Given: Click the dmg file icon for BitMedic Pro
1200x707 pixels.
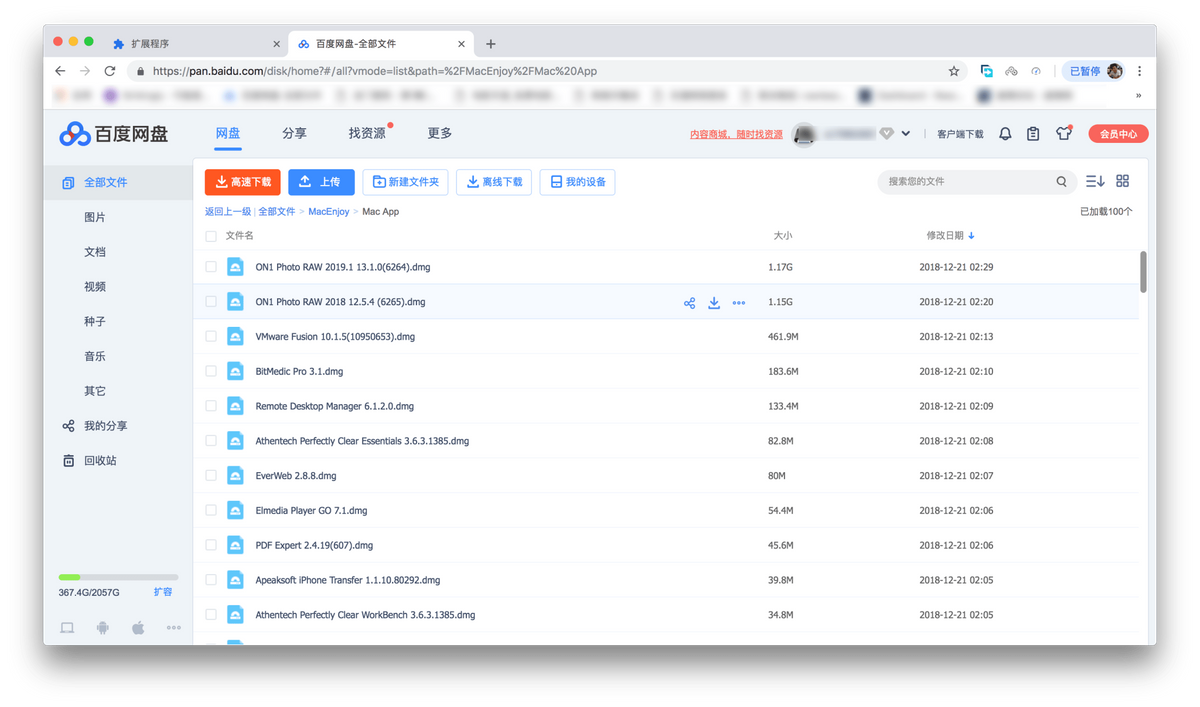Looking at the screenshot, I should (x=235, y=371).
